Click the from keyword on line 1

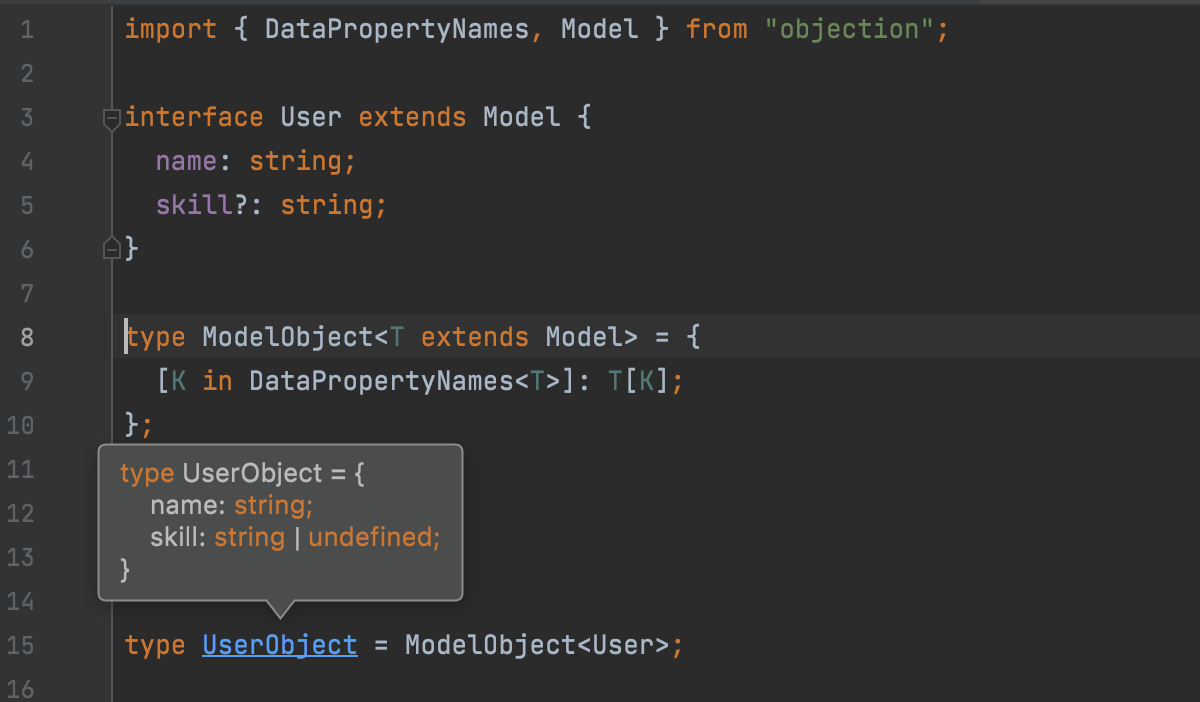tap(716, 30)
